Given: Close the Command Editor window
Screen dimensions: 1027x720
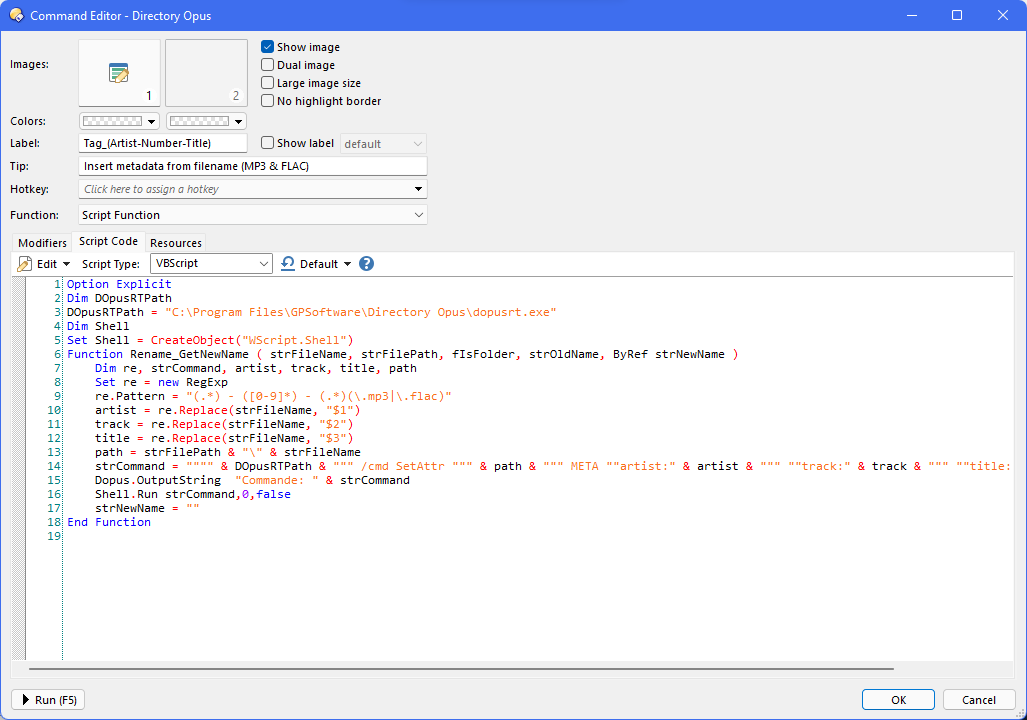Looking at the screenshot, I should click(x=1003, y=15).
